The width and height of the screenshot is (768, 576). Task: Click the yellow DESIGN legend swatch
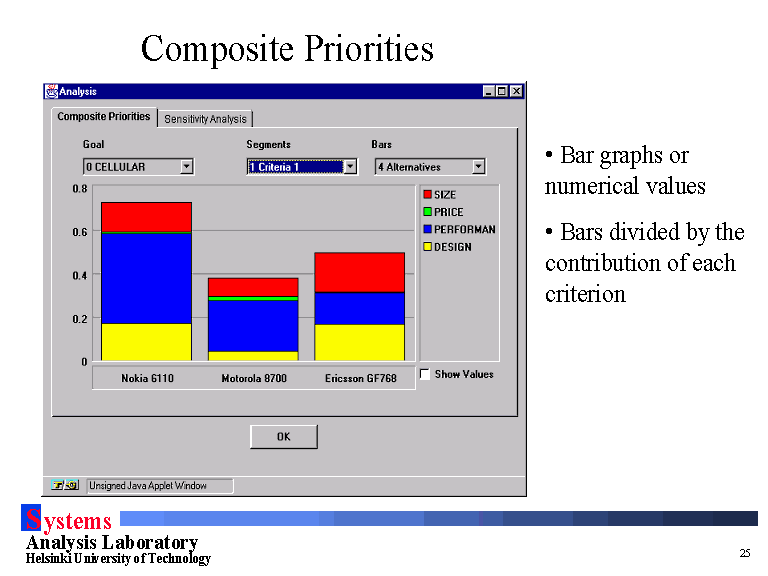click(x=427, y=247)
